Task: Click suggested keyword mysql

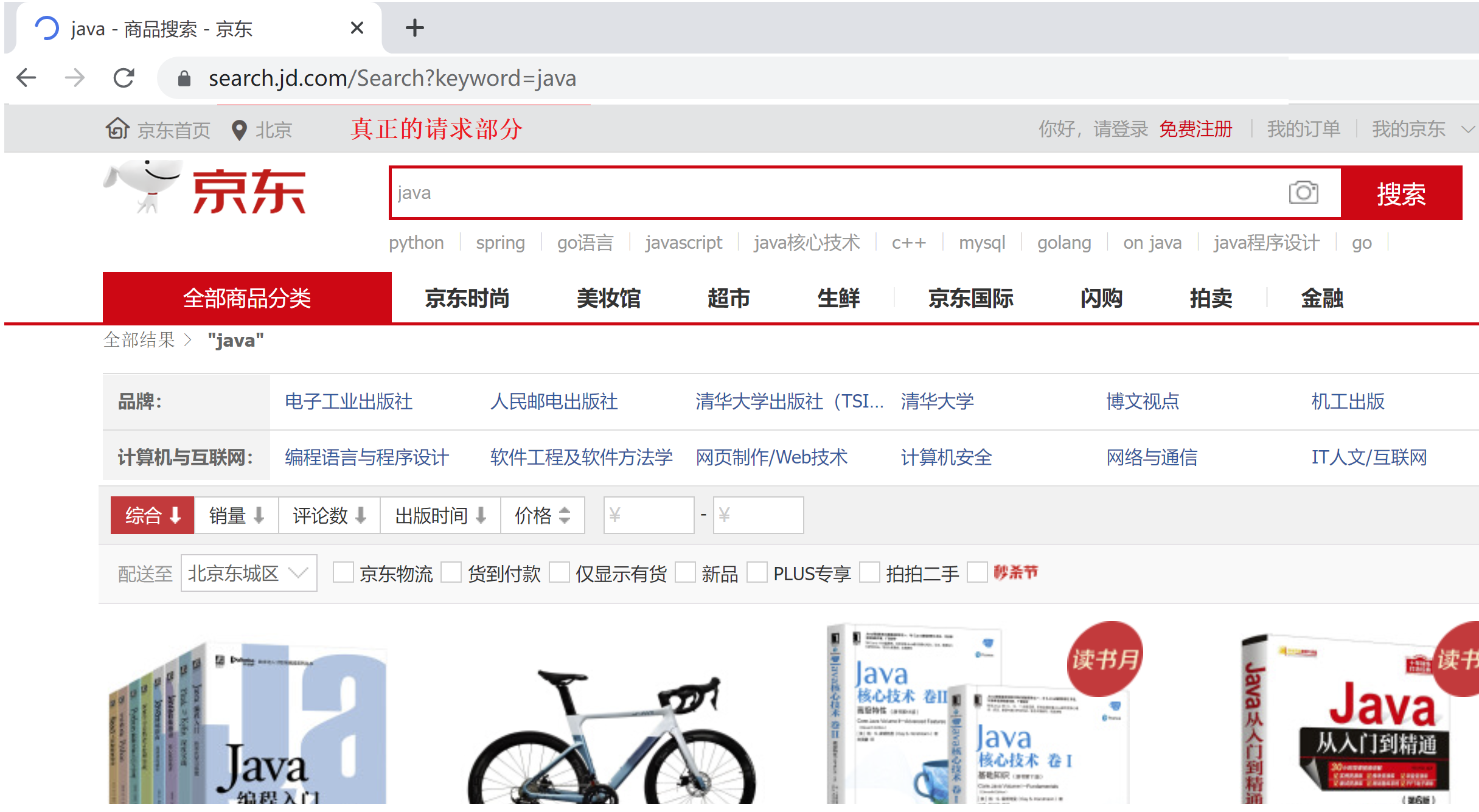Action: (x=982, y=243)
